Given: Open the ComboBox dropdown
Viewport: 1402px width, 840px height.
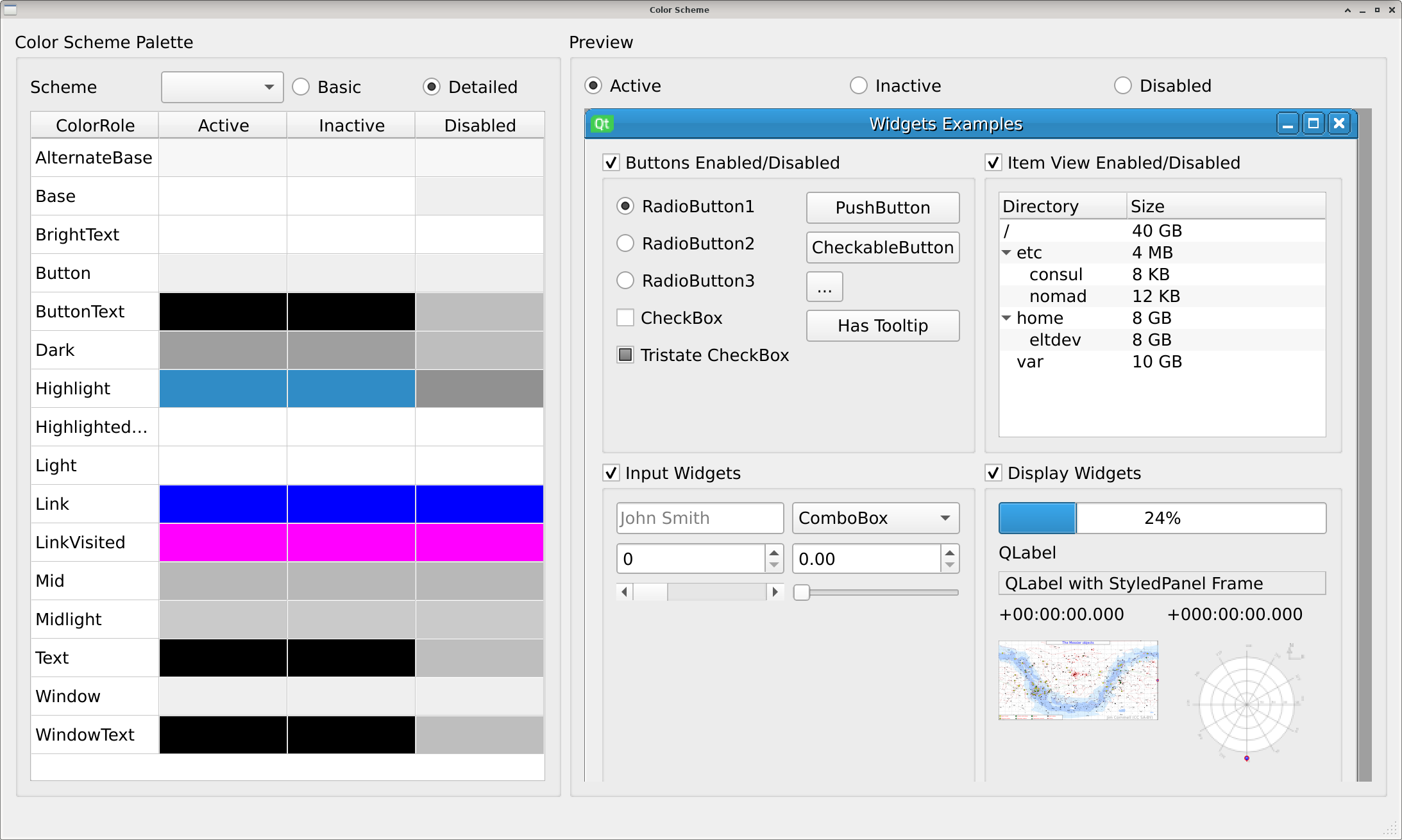Looking at the screenshot, I should point(875,517).
